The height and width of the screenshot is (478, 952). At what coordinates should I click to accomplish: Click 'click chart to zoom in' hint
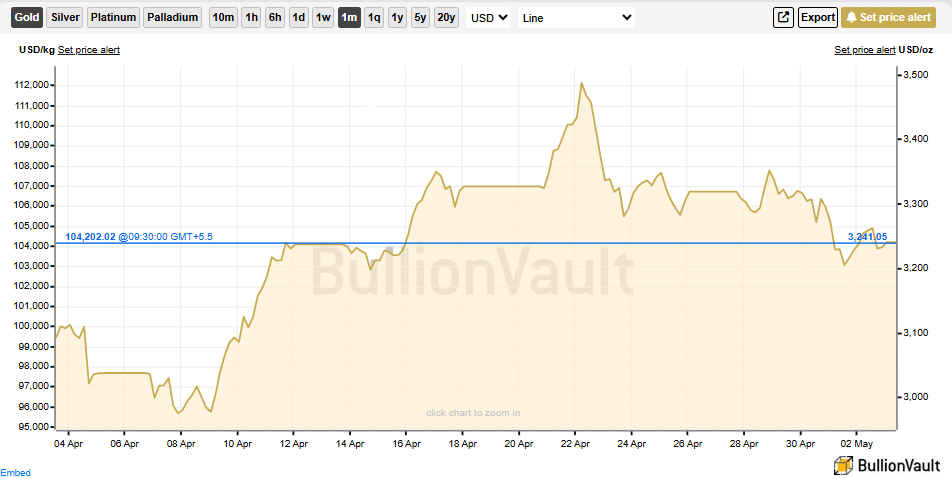[473, 413]
